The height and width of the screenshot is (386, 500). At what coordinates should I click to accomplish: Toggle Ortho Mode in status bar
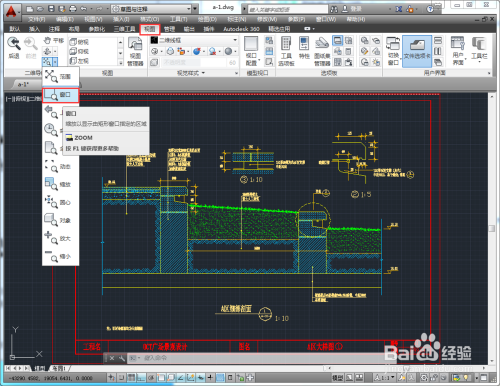pyautogui.click(x=141, y=378)
